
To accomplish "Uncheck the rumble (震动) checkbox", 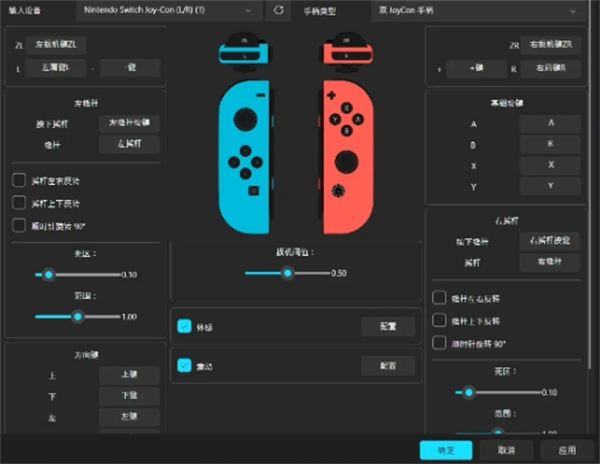I will (x=184, y=365).
